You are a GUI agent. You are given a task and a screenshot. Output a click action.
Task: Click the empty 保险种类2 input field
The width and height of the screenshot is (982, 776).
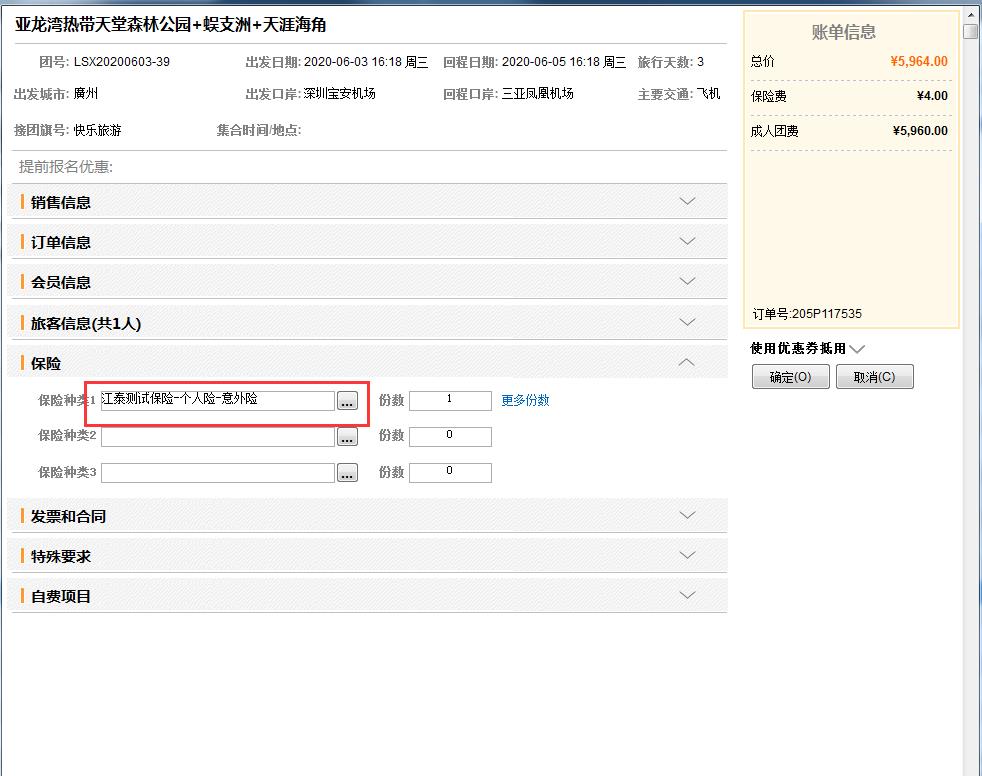(x=217, y=437)
